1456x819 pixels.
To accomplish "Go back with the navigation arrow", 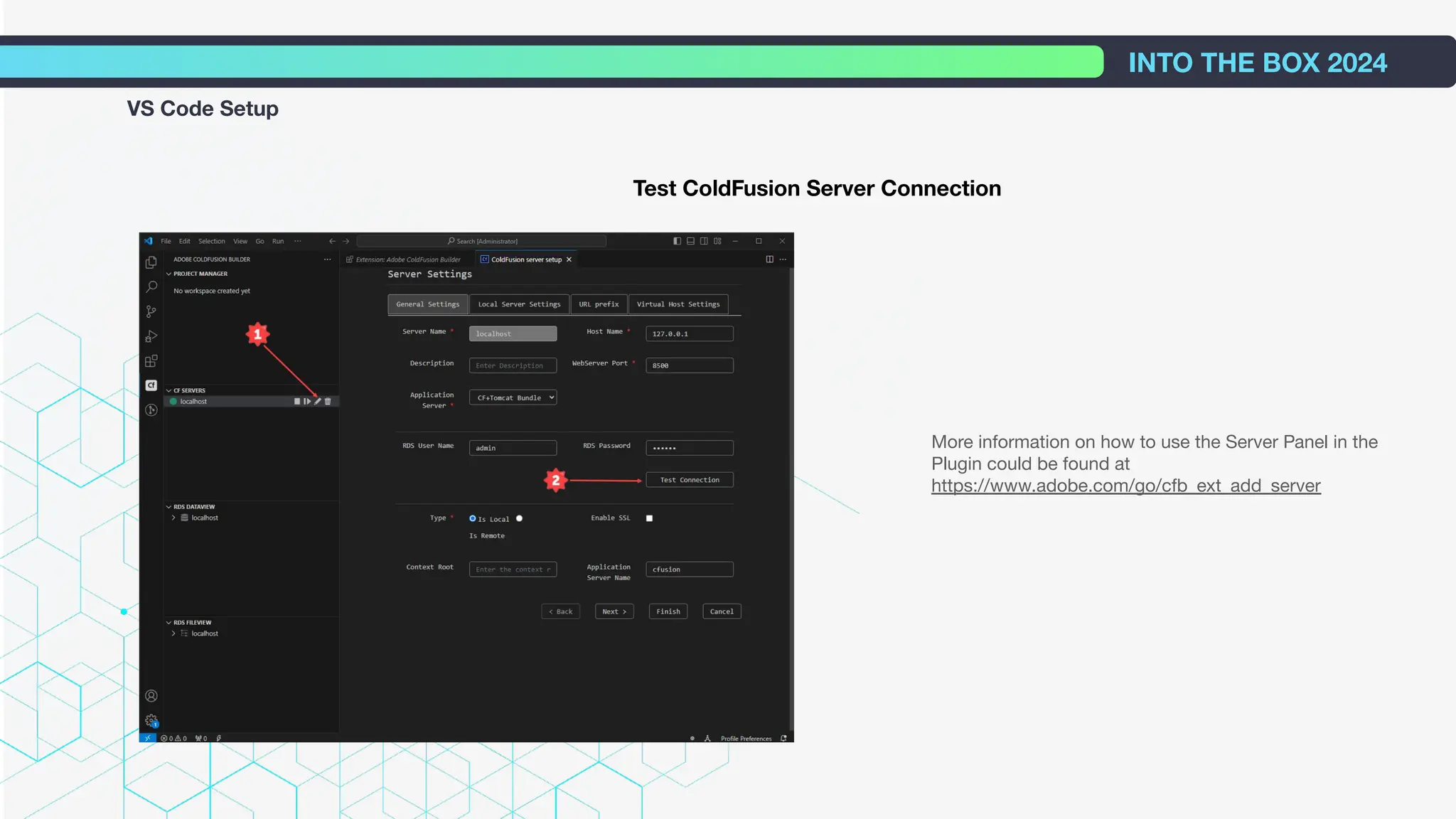I will click(332, 241).
